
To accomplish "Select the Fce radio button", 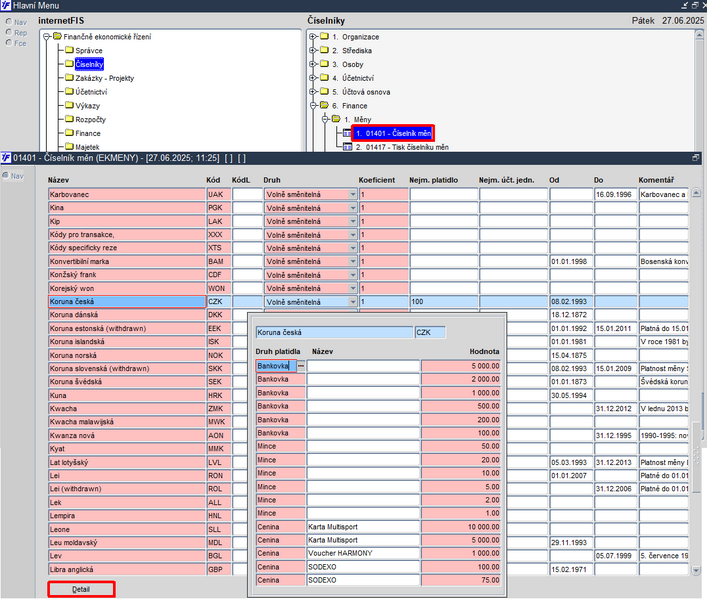I will point(9,42).
